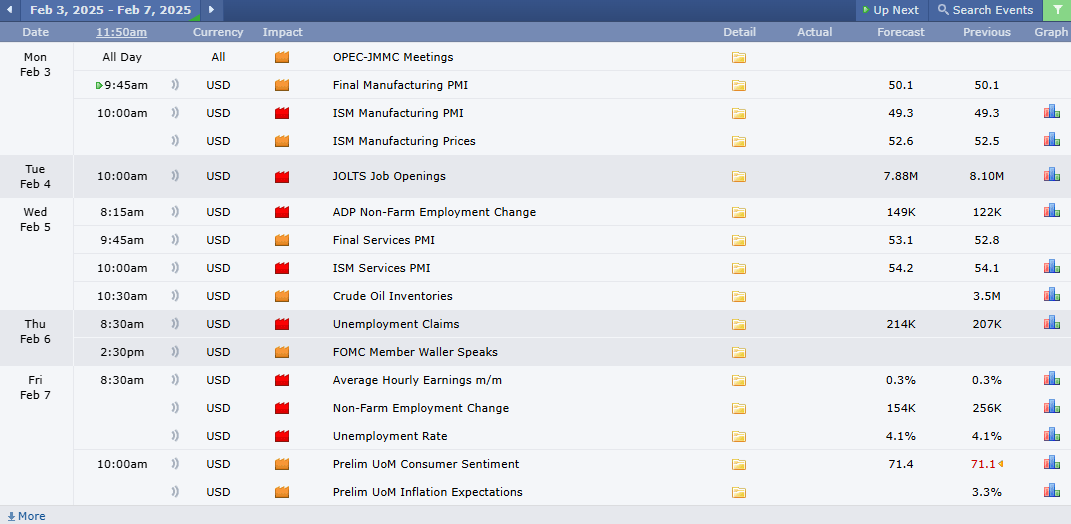1071x524 pixels.
Task: Open the 11:50am time settings link
Action: (x=122, y=32)
